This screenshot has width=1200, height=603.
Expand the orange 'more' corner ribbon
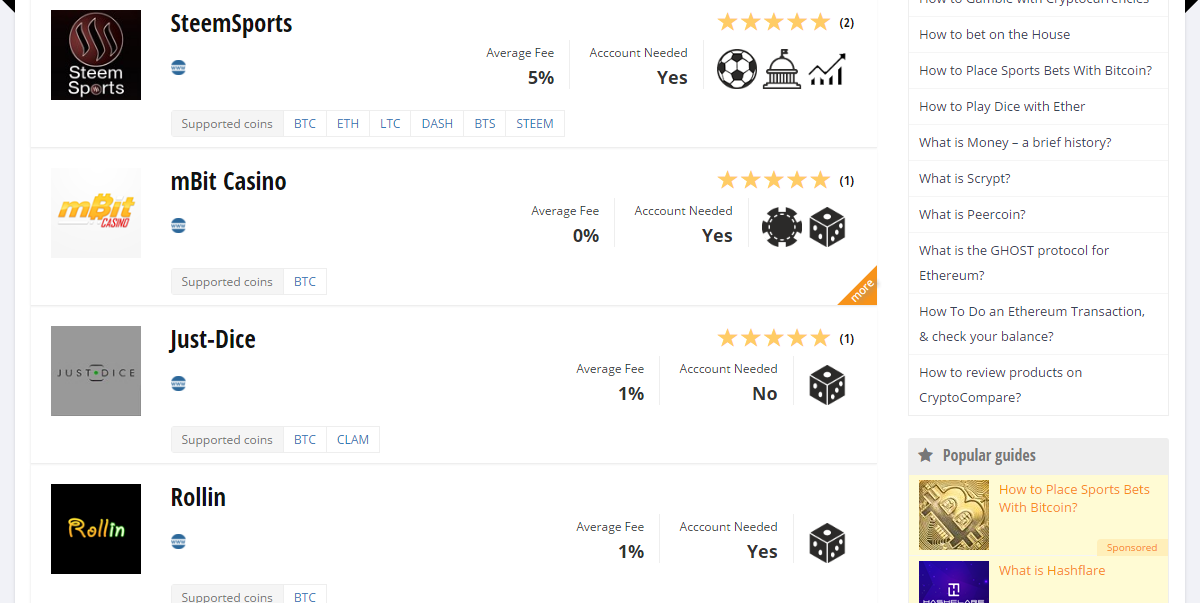[x=862, y=290]
